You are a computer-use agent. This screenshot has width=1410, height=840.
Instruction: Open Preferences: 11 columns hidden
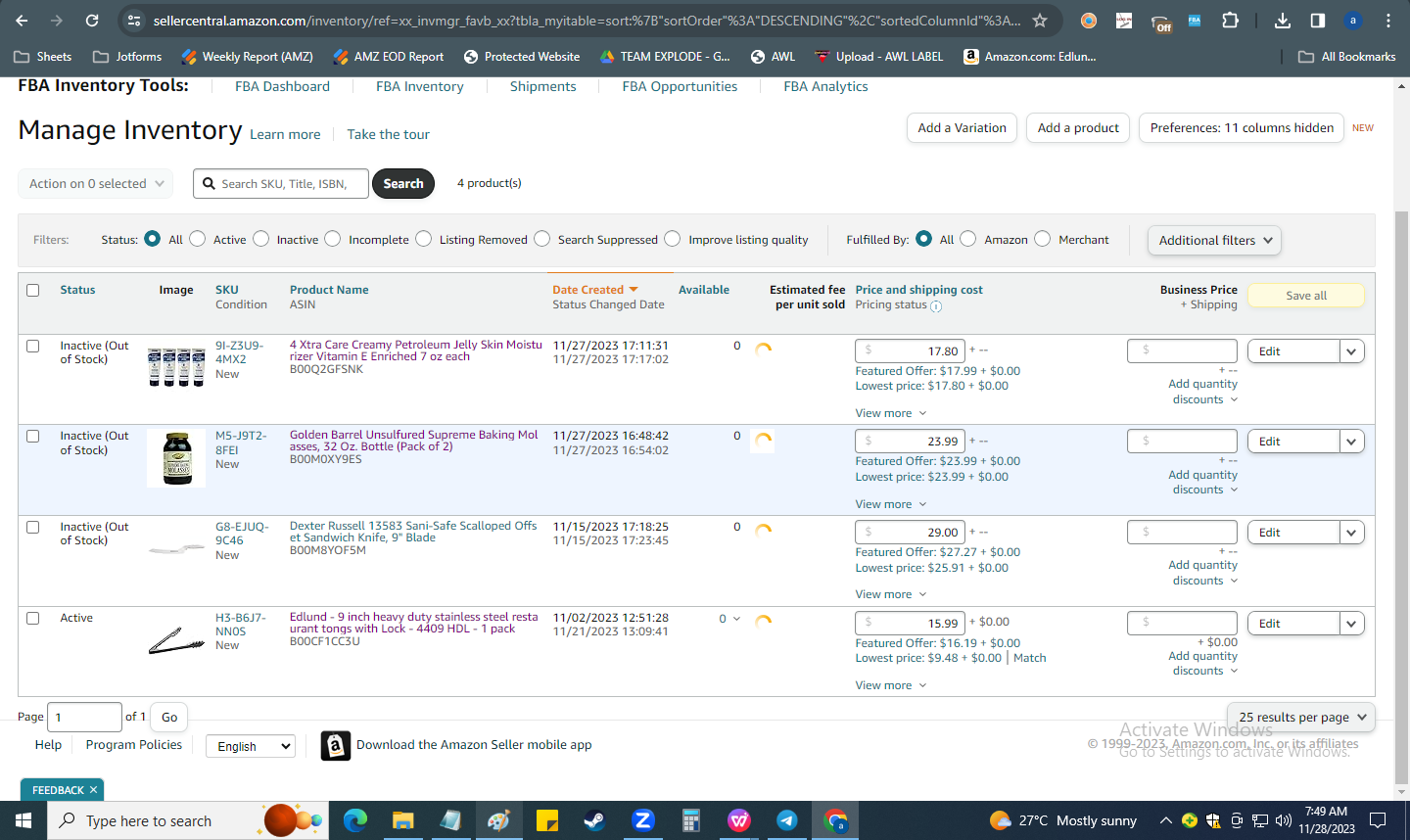1242,128
